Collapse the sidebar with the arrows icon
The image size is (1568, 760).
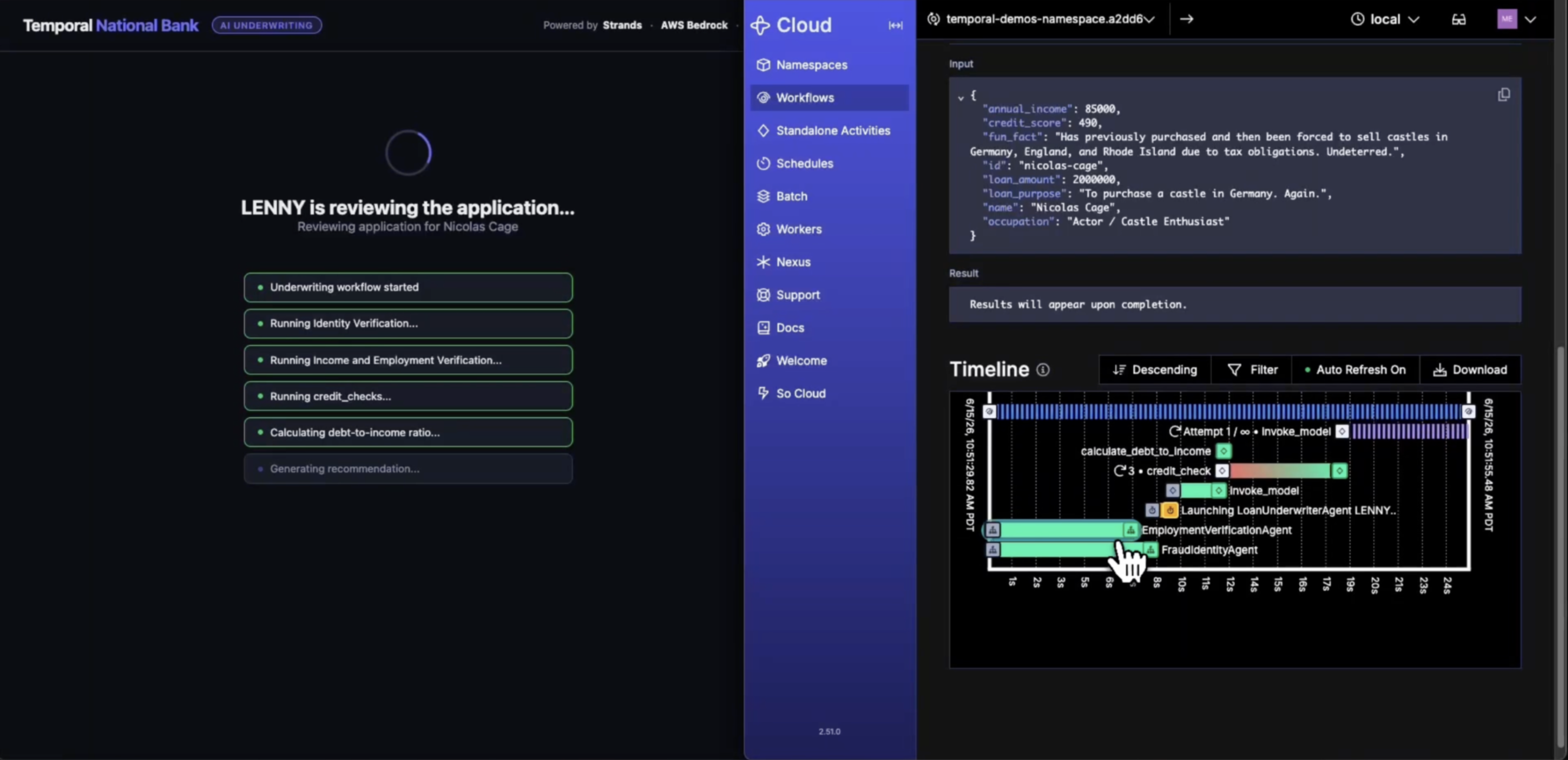click(896, 25)
